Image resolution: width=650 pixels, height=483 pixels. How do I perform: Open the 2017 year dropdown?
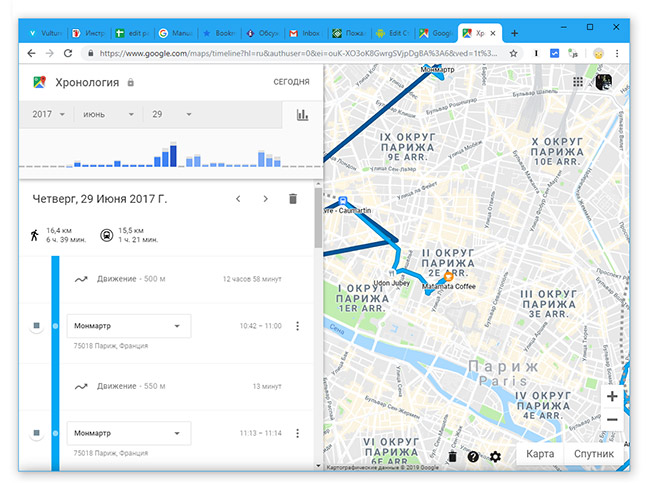coord(49,114)
